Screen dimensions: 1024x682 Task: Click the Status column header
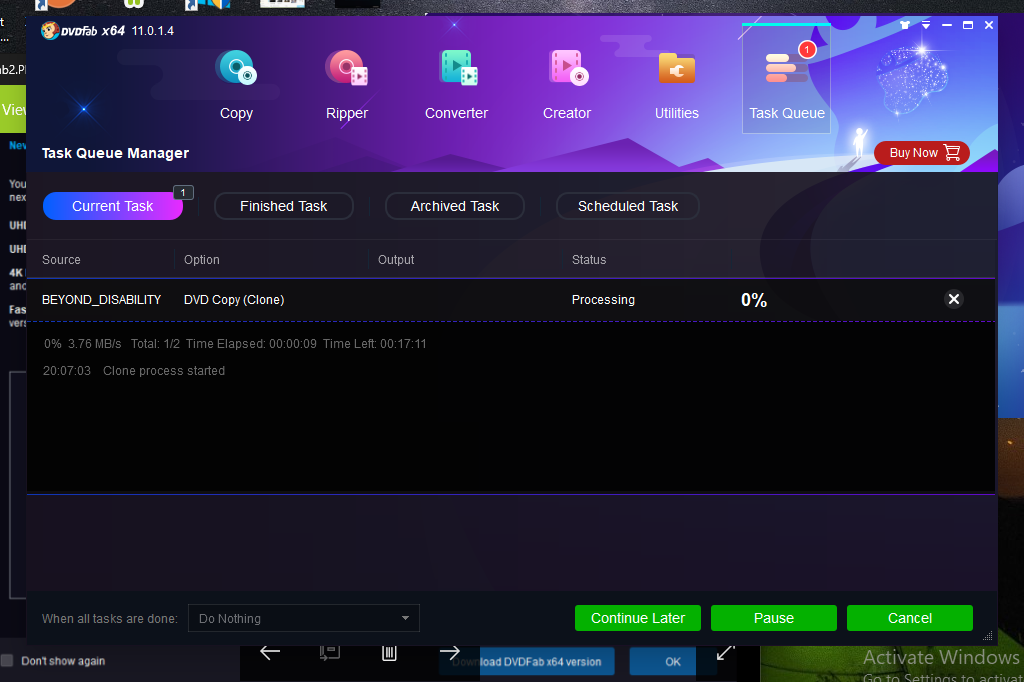(x=589, y=259)
